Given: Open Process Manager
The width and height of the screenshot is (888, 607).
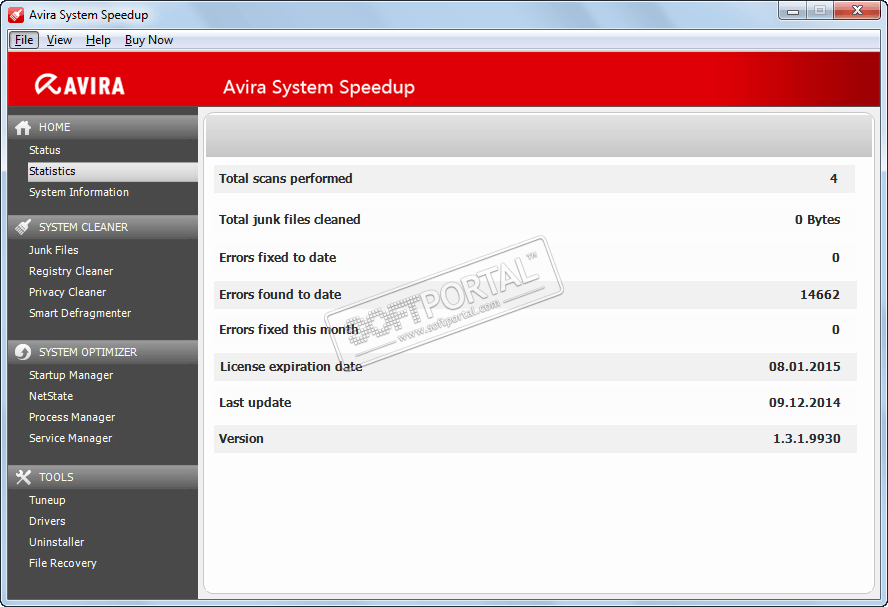Looking at the screenshot, I should click(x=72, y=417).
